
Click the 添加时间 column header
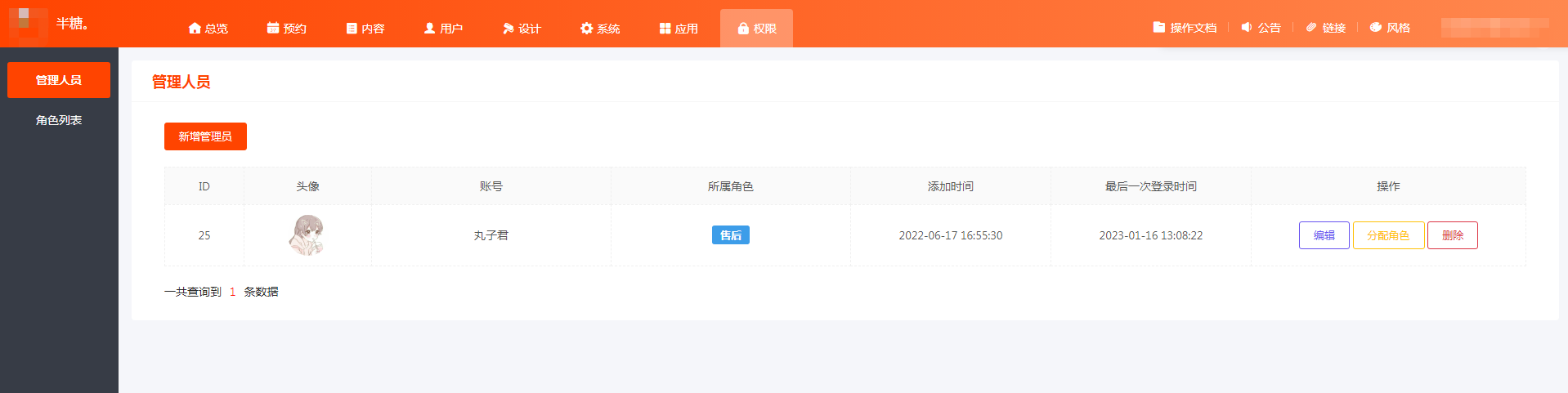pyautogui.click(x=951, y=186)
